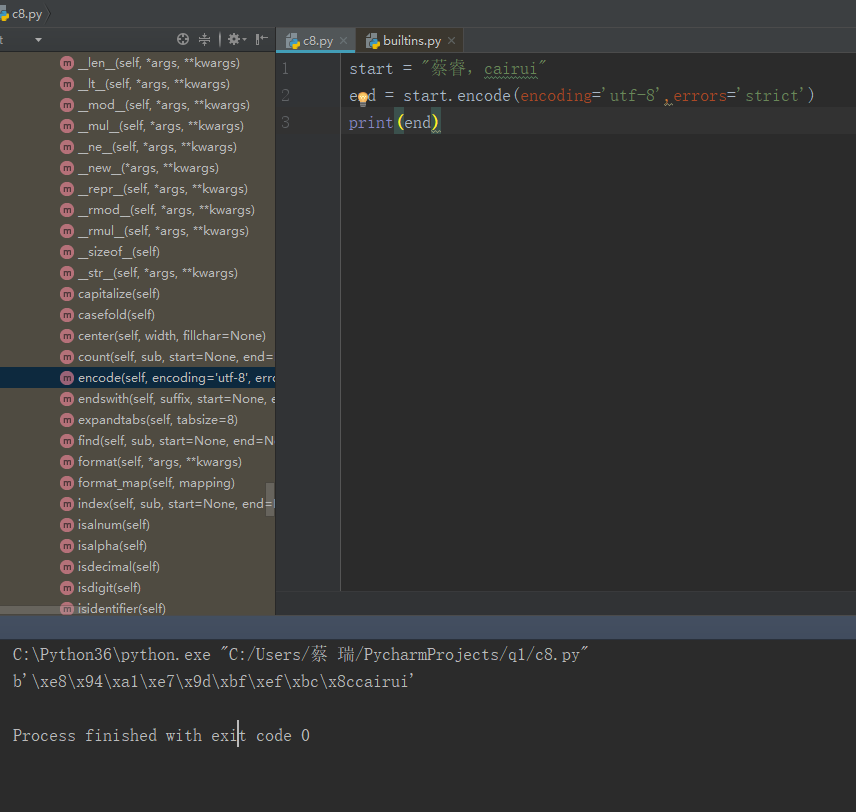This screenshot has height=812, width=856.
Task: Close the c8.py tab
Action: (343, 40)
